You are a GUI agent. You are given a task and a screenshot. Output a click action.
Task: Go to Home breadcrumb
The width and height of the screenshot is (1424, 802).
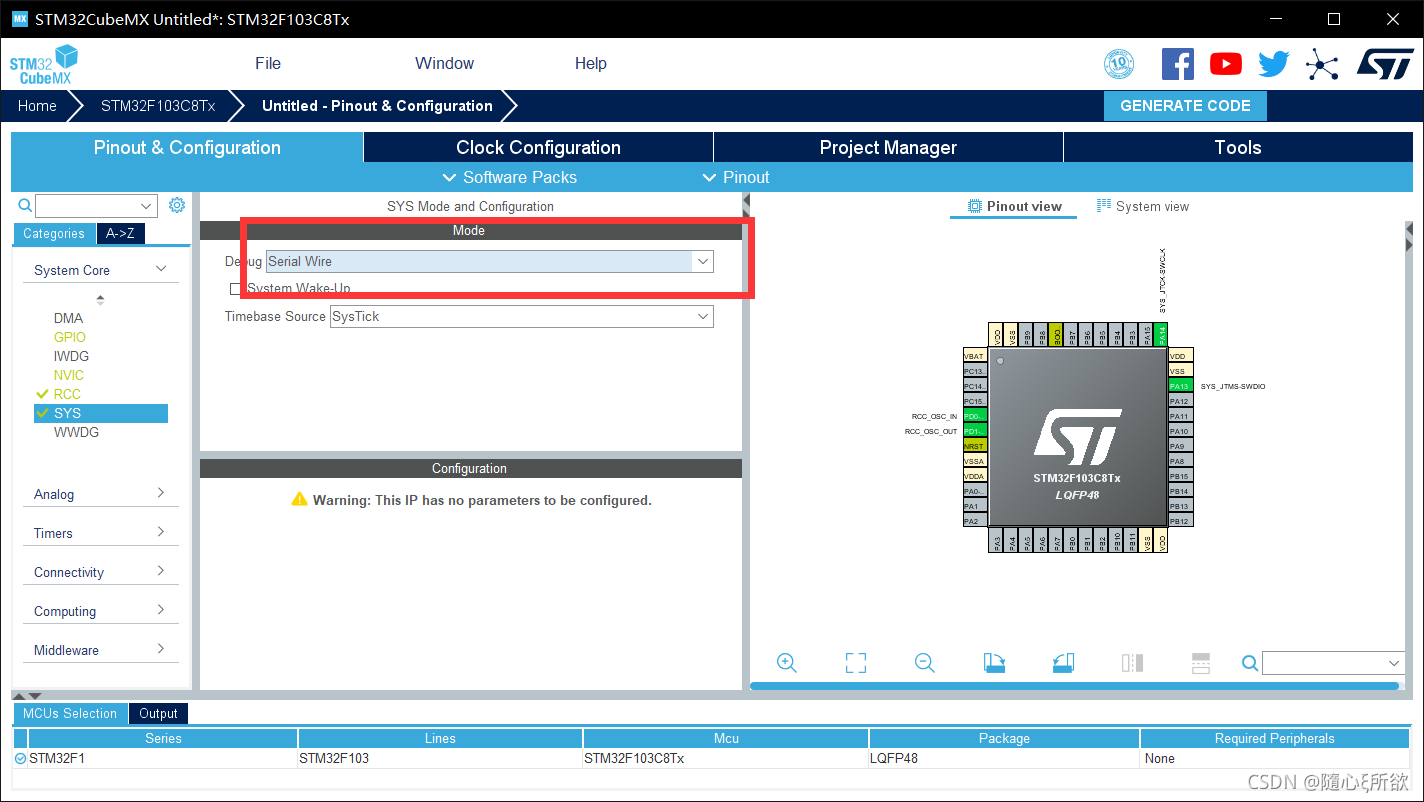click(37, 106)
